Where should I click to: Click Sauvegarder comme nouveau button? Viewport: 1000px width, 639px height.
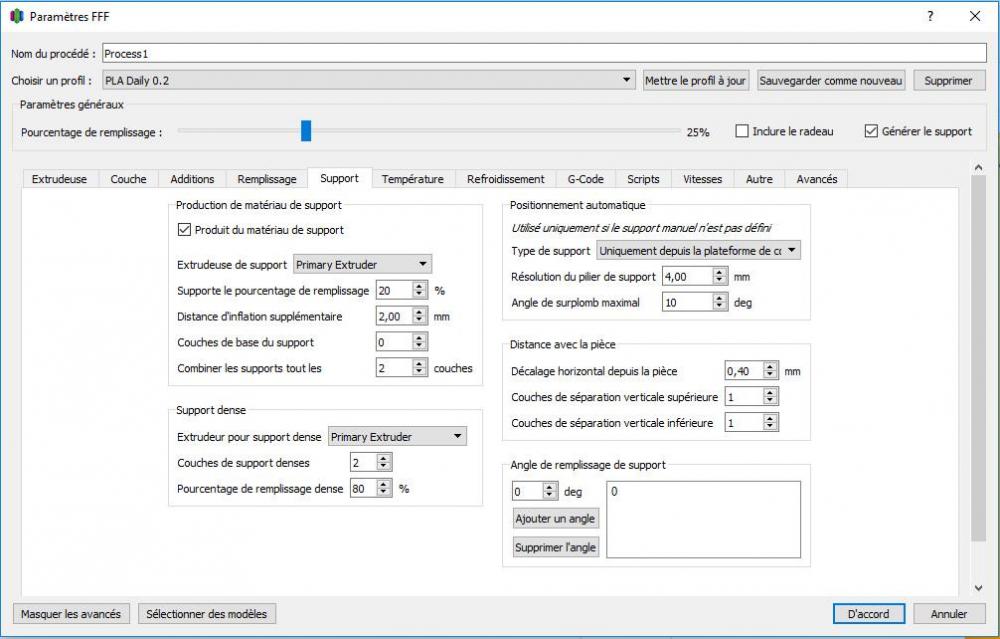830,80
